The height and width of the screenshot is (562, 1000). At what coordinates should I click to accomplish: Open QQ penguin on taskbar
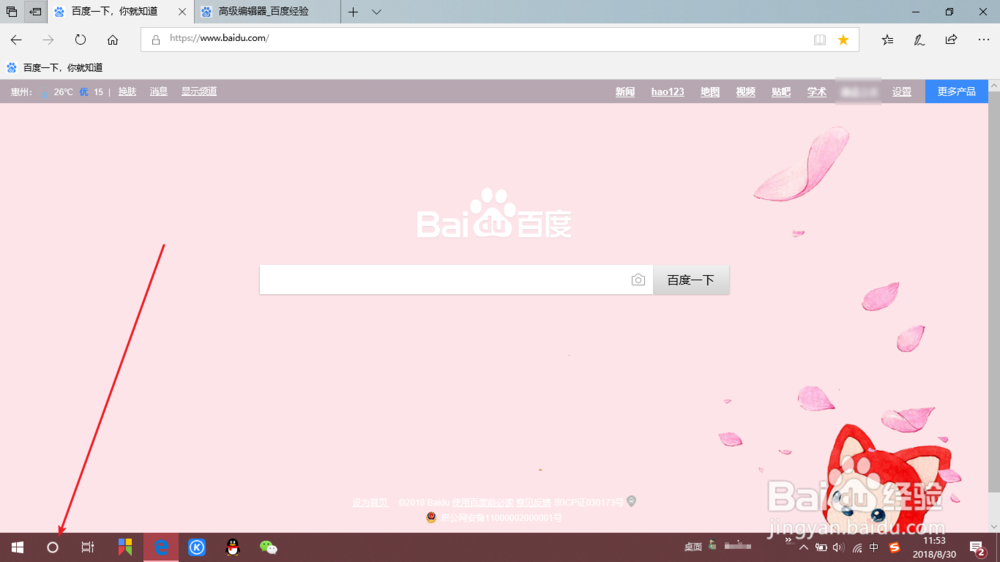click(x=233, y=547)
